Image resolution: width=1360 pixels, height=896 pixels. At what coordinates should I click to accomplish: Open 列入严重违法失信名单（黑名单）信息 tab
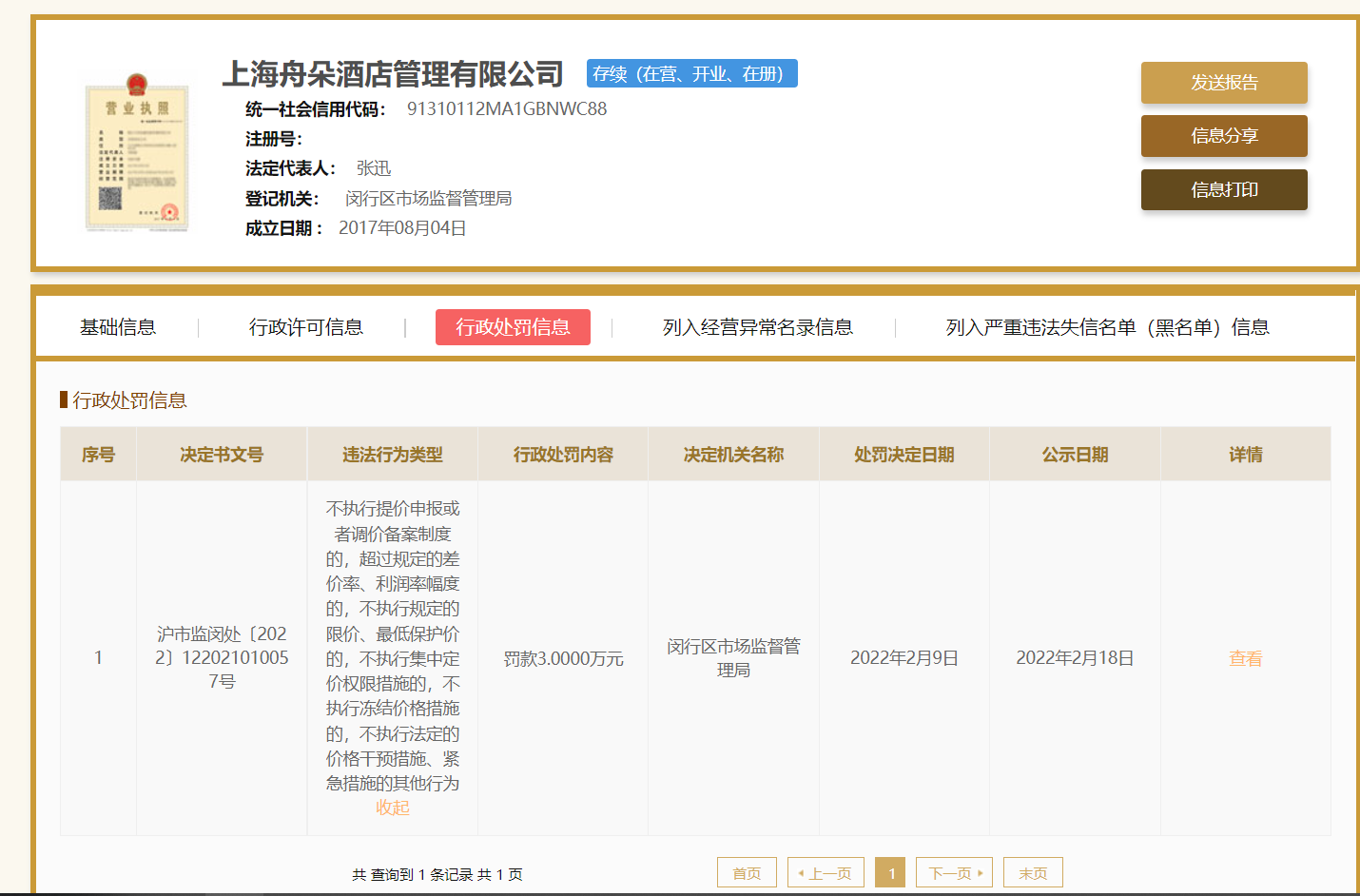1107,327
